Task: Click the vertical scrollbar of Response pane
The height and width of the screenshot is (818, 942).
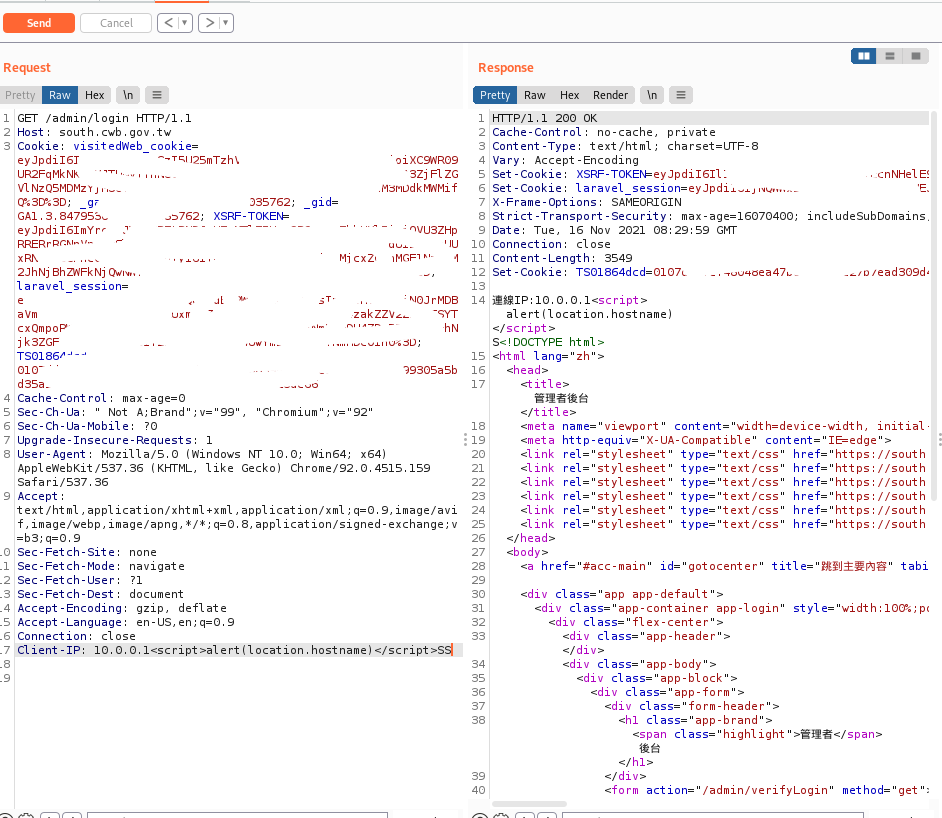Action: 934,306
